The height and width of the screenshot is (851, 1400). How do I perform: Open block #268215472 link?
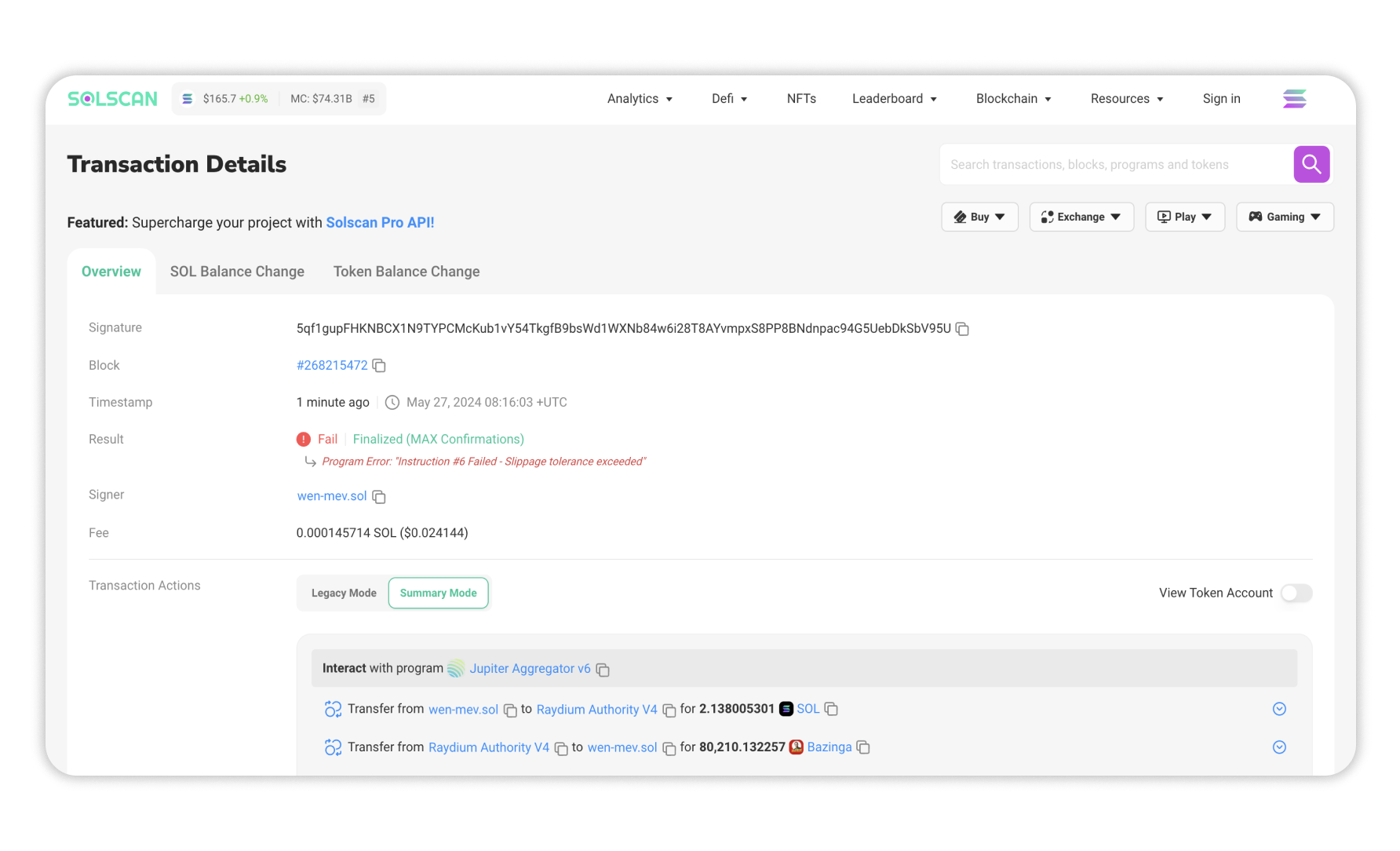point(332,366)
